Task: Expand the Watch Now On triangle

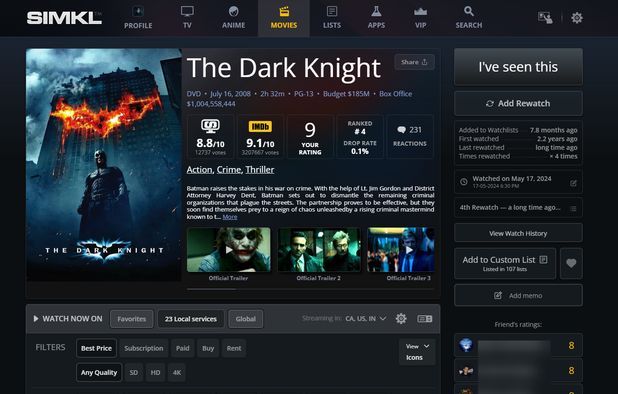Action: [36, 318]
